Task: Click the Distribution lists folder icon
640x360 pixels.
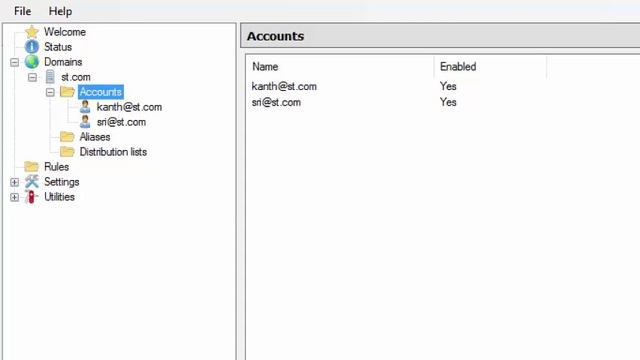Action: click(67, 152)
